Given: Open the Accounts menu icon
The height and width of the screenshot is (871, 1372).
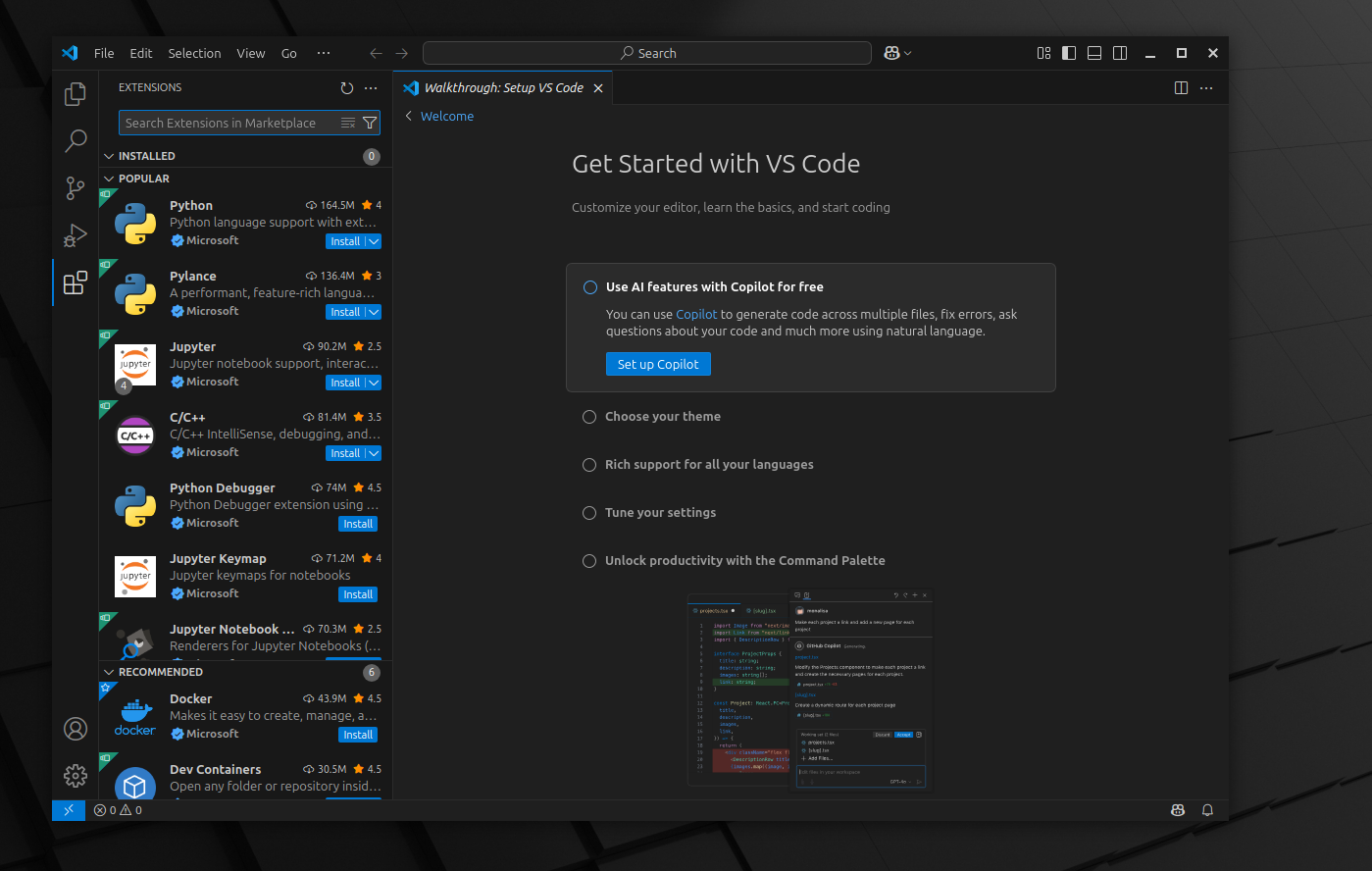Looking at the screenshot, I should pos(75,729).
